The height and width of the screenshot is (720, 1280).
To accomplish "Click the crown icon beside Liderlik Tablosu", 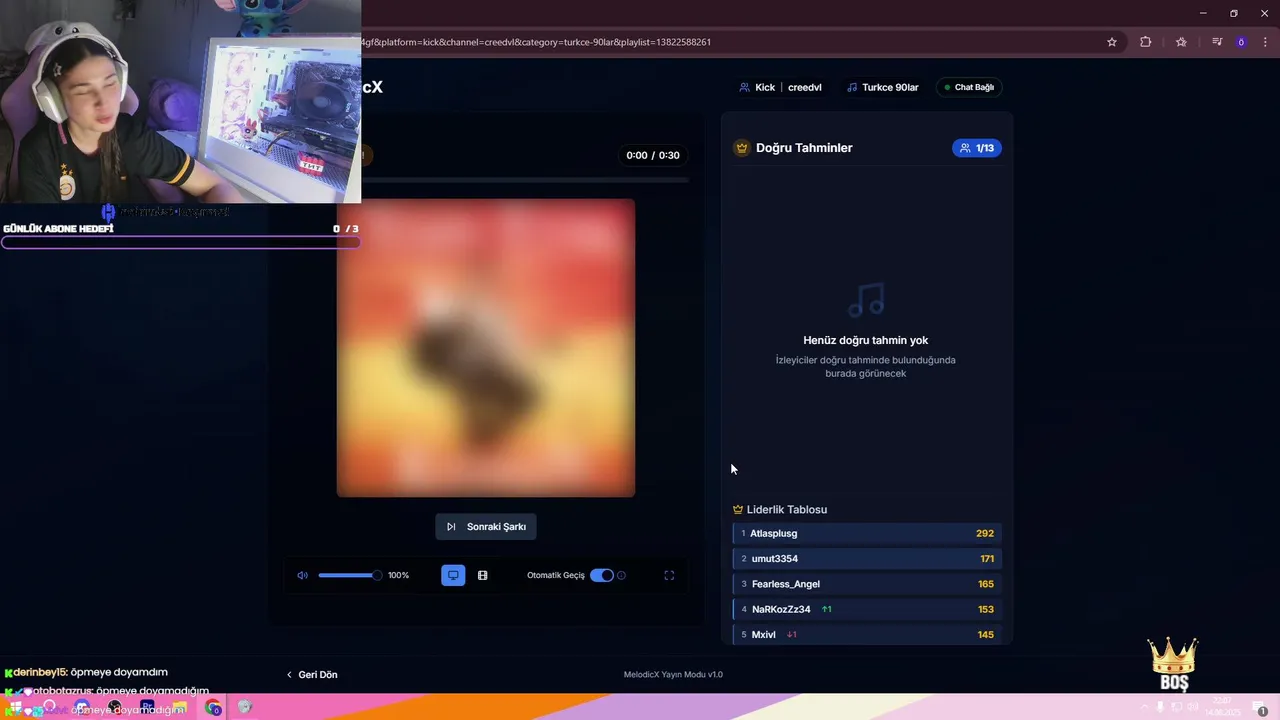I will click(738, 509).
